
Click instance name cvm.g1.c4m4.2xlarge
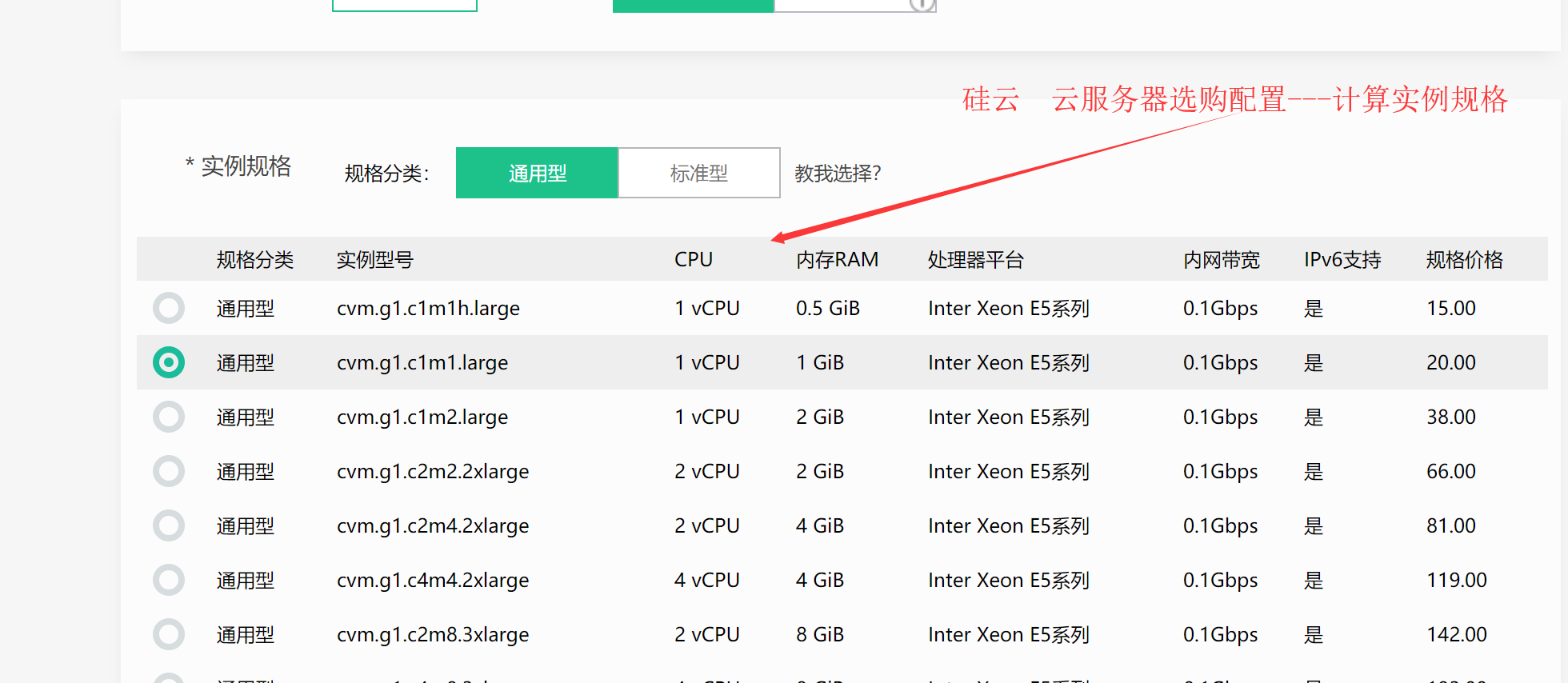pos(433,581)
